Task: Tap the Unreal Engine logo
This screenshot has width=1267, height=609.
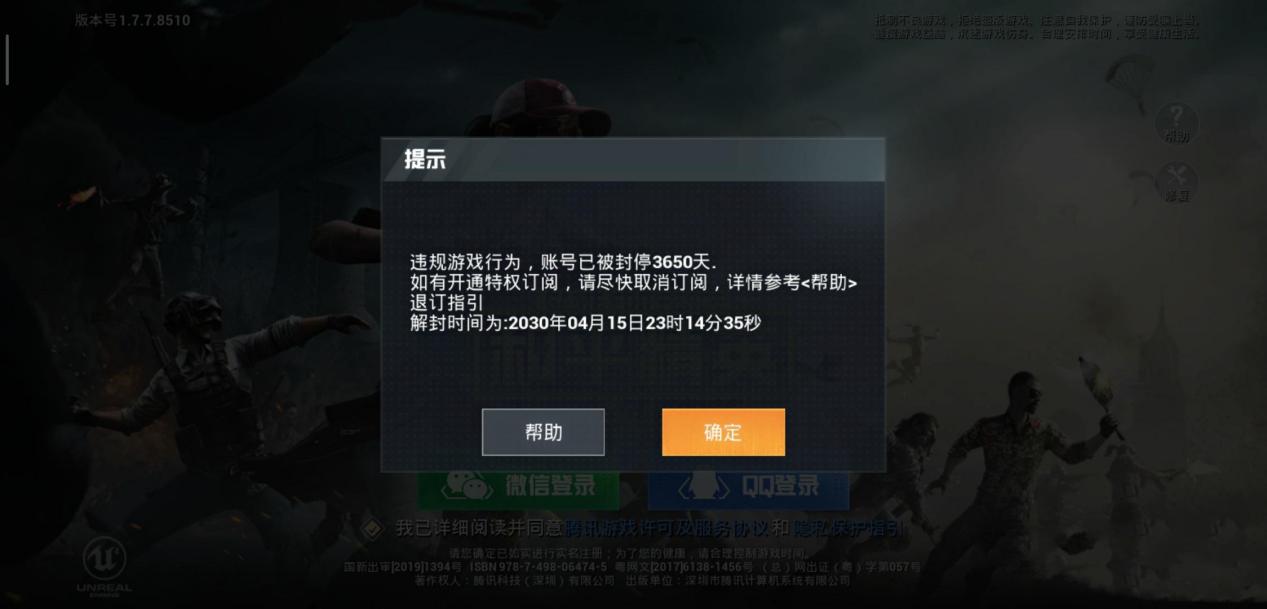Action: click(103, 568)
